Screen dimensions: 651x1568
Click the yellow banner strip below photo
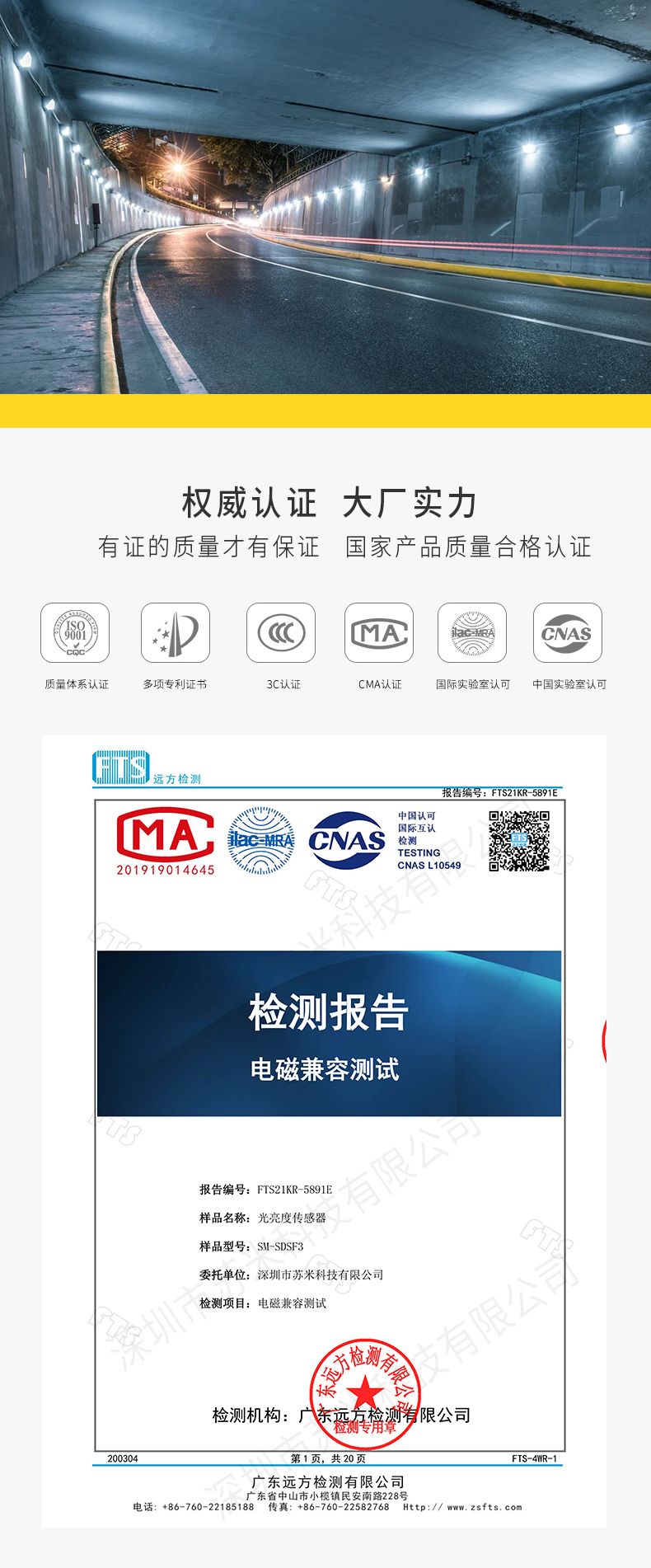325,411
